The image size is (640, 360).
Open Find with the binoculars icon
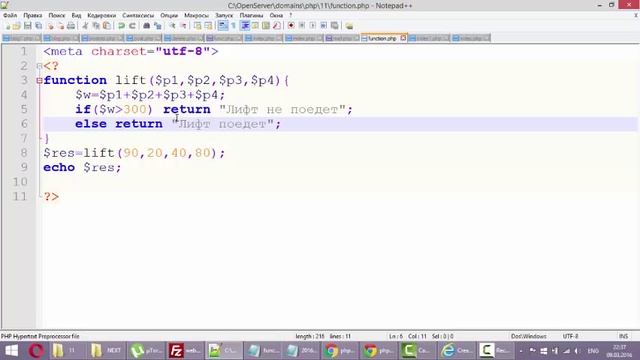pyautogui.click(x=147, y=26)
